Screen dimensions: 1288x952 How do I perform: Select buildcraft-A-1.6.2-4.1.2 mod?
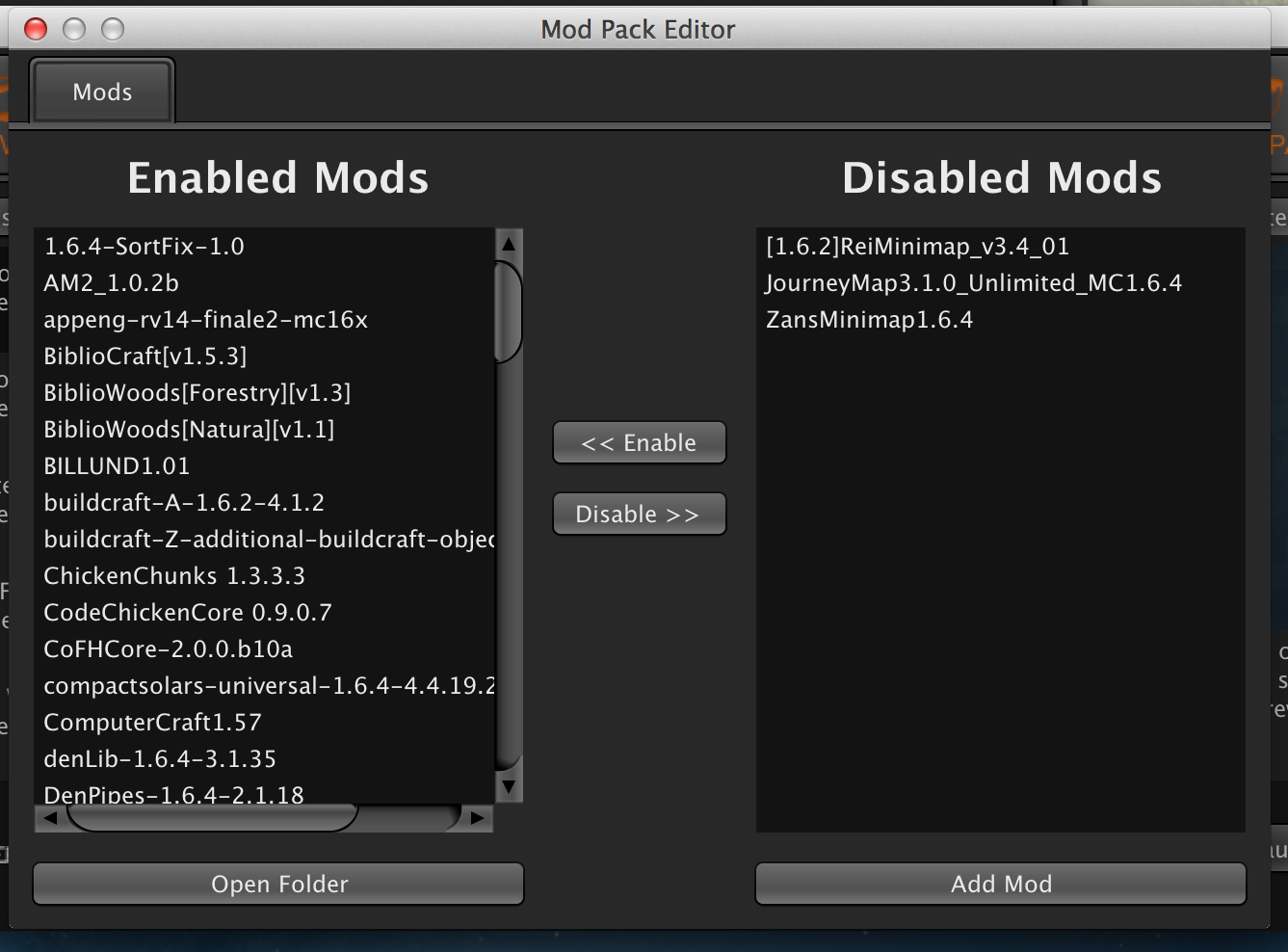pos(265,503)
